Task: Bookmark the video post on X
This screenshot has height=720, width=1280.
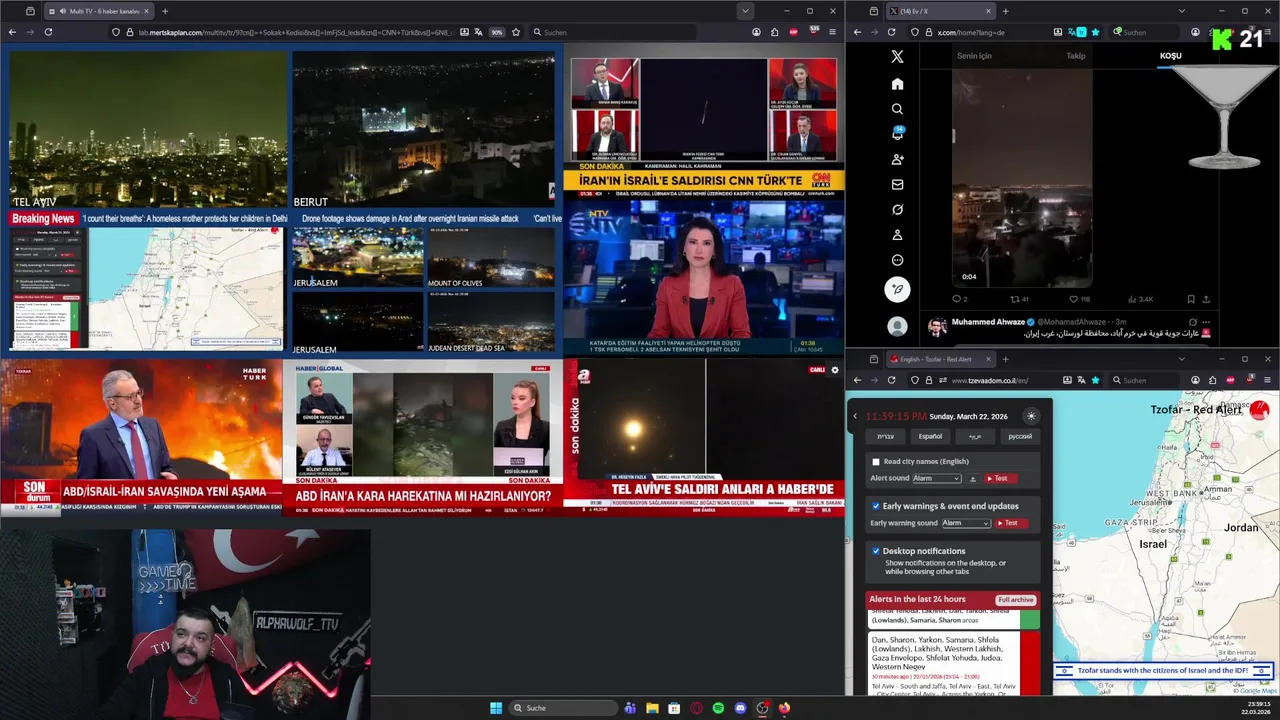Action: pos(1190,299)
